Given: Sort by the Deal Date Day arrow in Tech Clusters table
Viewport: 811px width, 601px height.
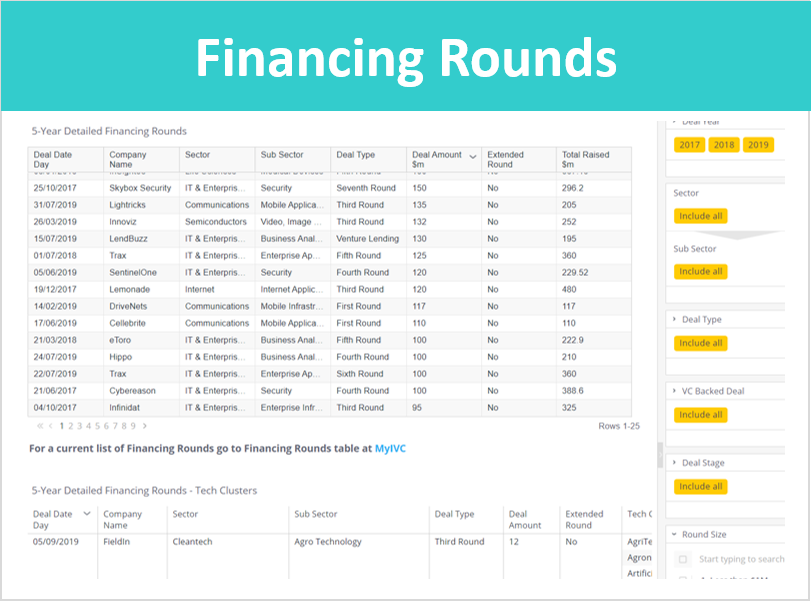Looking at the screenshot, I should click(x=87, y=514).
